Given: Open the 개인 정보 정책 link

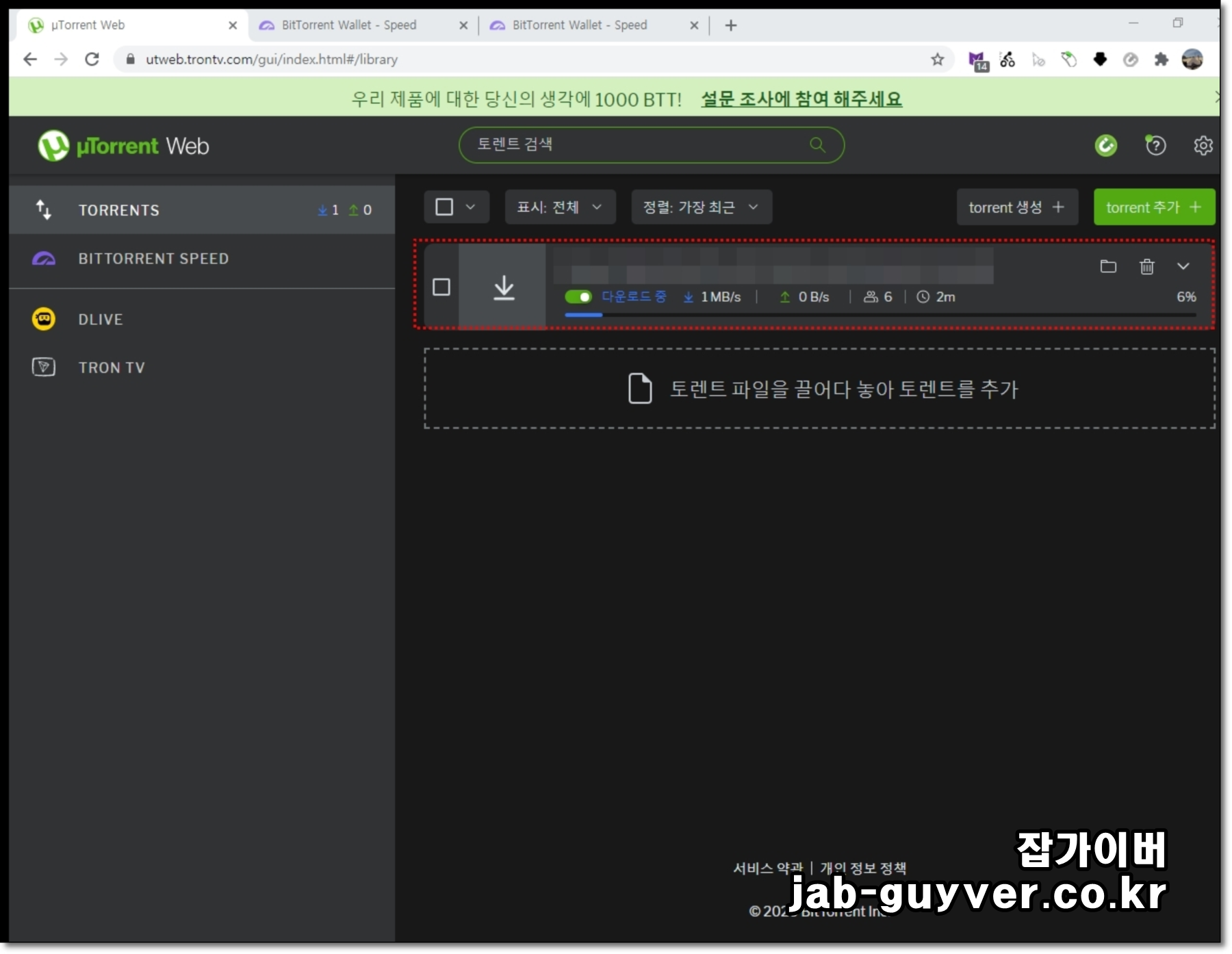Looking at the screenshot, I should (863, 868).
